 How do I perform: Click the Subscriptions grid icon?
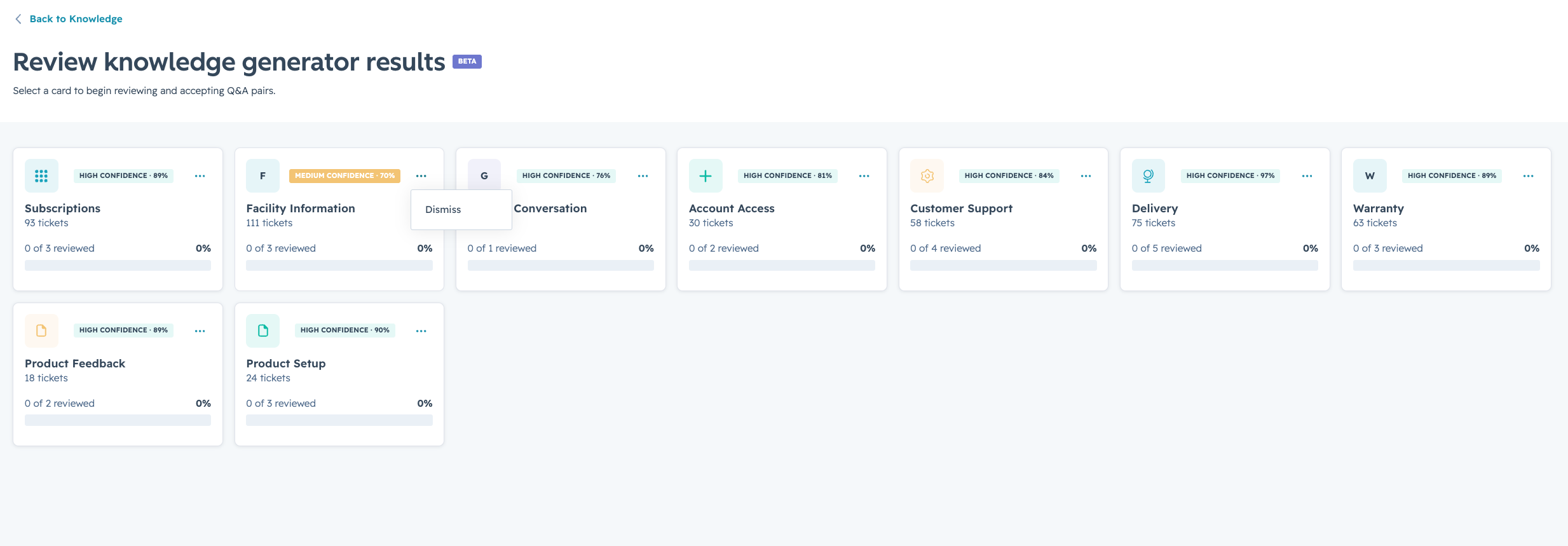coord(41,176)
